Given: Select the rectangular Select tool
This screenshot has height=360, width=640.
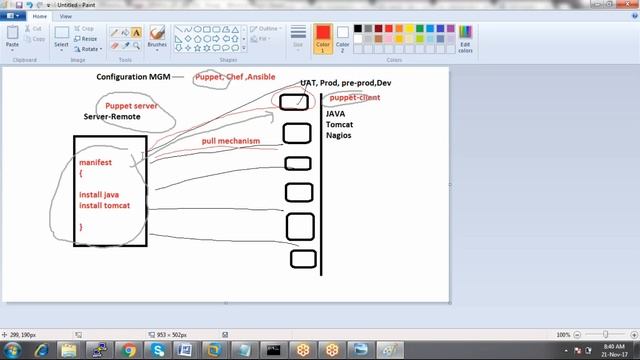Looking at the screenshot, I should click(x=62, y=33).
